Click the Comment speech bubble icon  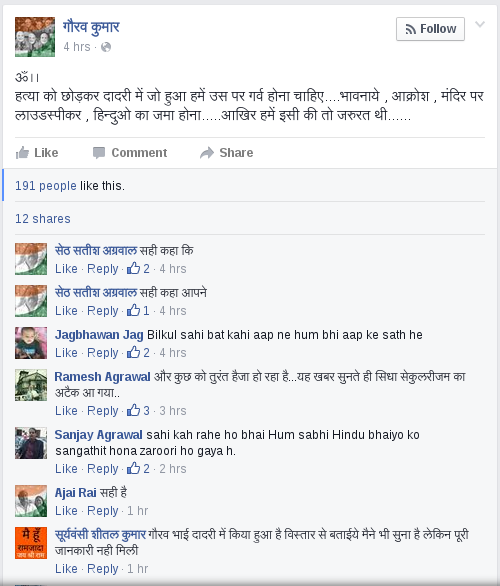(99, 153)
